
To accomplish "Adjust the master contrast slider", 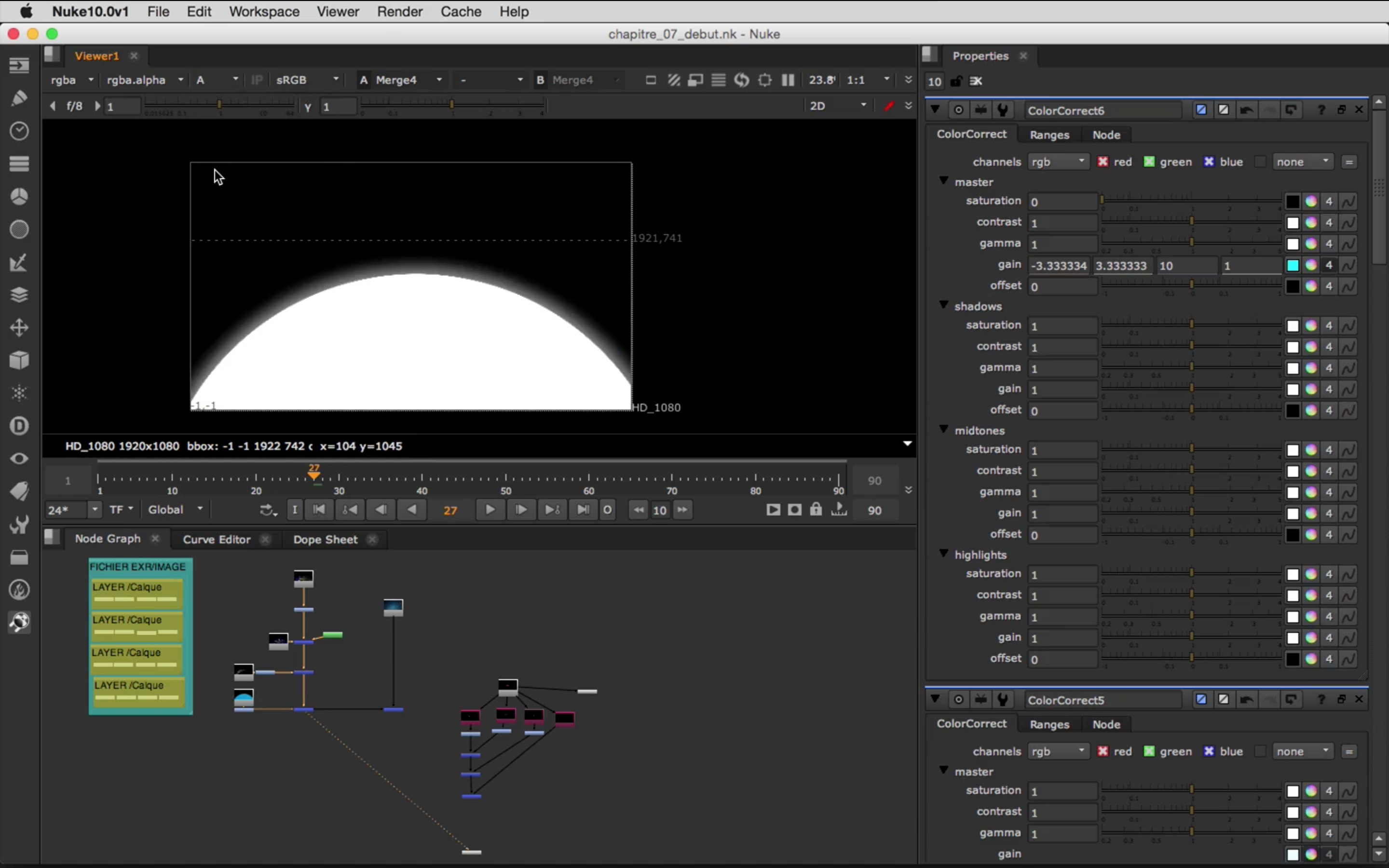I will pos(1191,222).
